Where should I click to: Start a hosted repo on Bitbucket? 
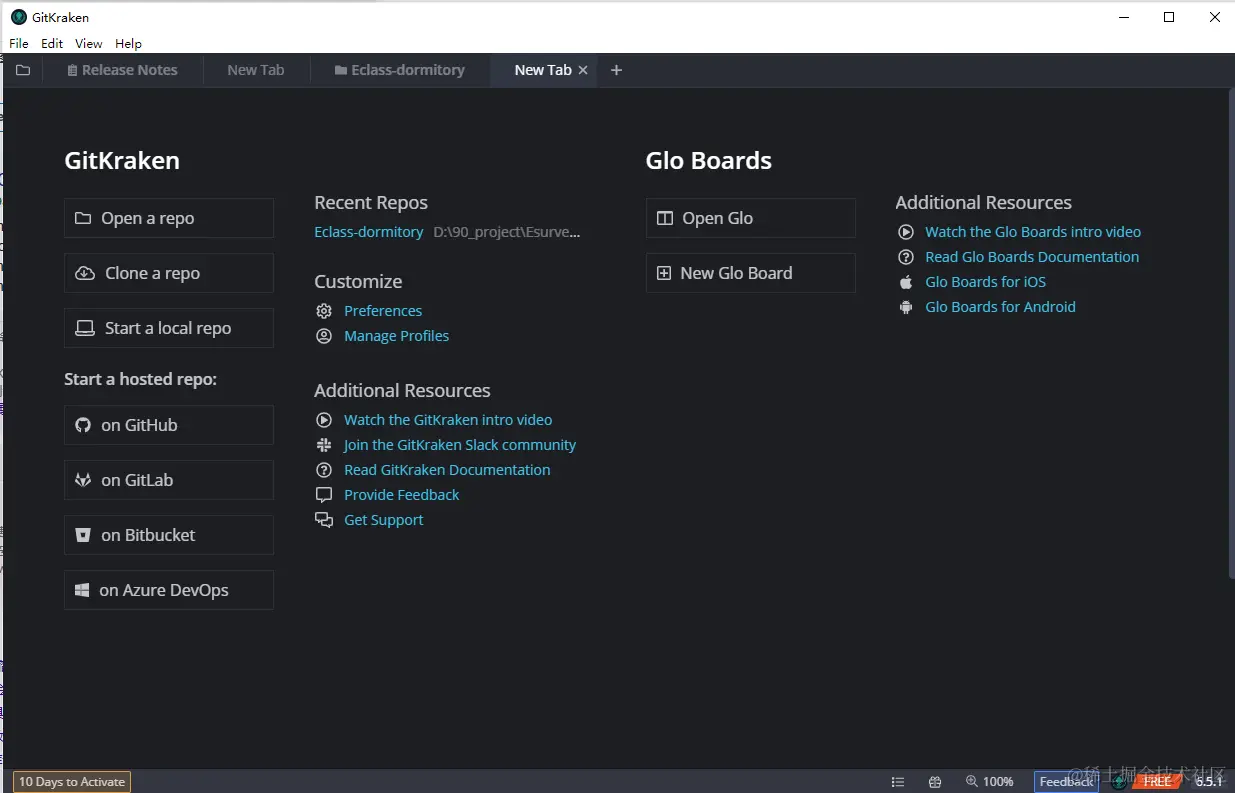click(169, 535)
